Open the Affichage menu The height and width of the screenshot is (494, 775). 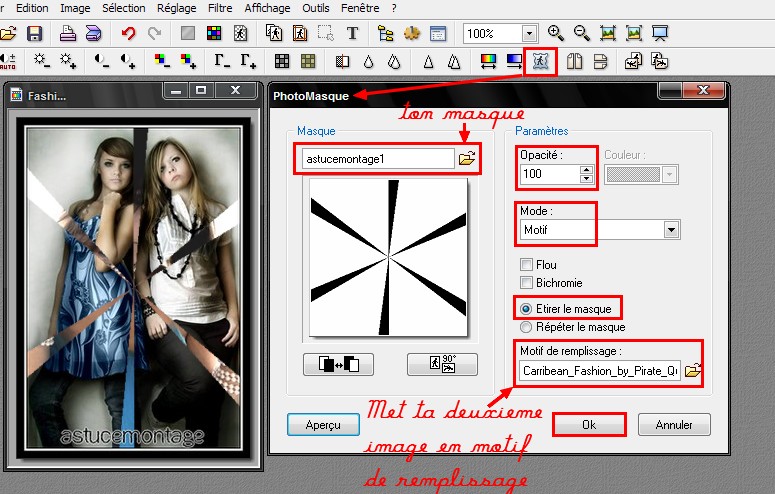pos(267,8)
